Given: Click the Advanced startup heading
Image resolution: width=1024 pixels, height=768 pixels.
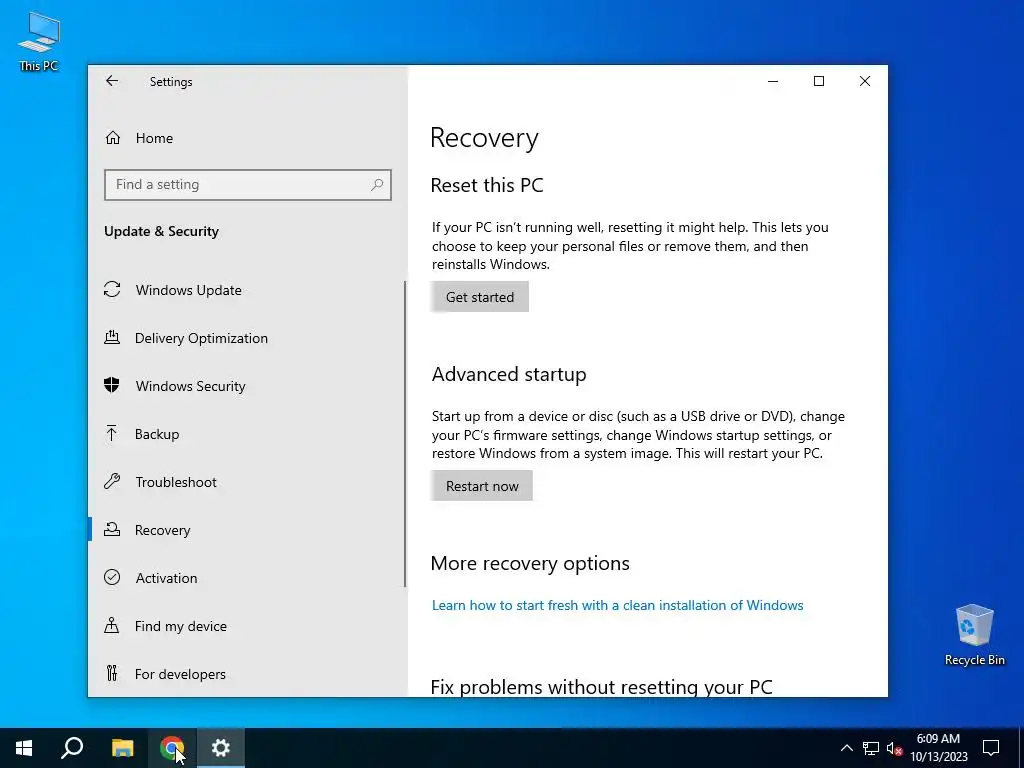Looking at the screenshot, I should [509, 374].
